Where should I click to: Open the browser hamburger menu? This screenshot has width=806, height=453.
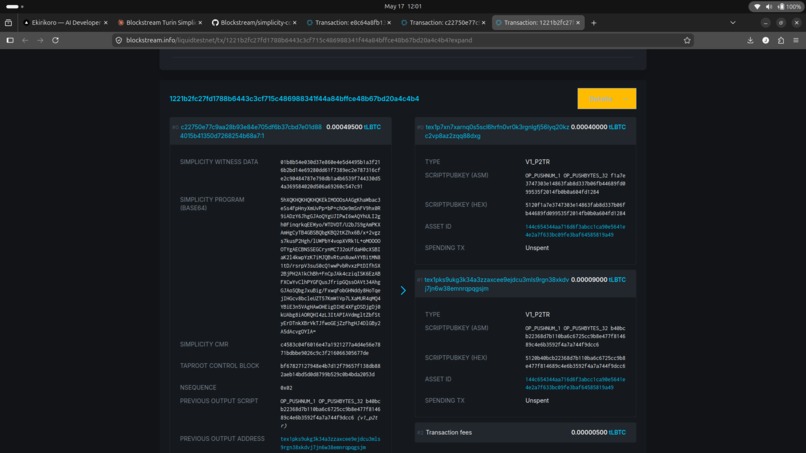pyautogui.click(x=796, y=40)
